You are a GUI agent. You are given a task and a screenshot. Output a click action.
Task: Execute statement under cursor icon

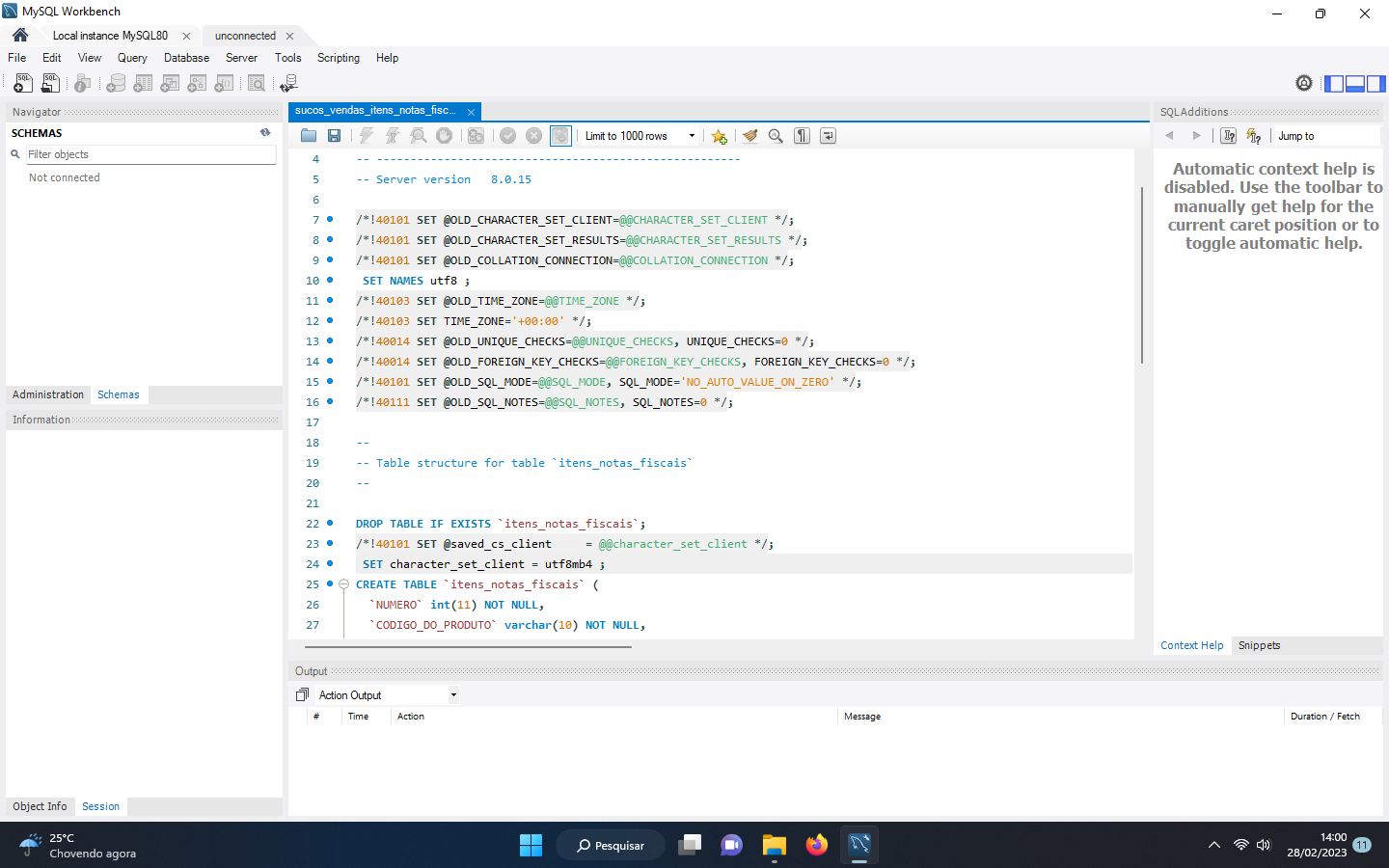(393, 136)
